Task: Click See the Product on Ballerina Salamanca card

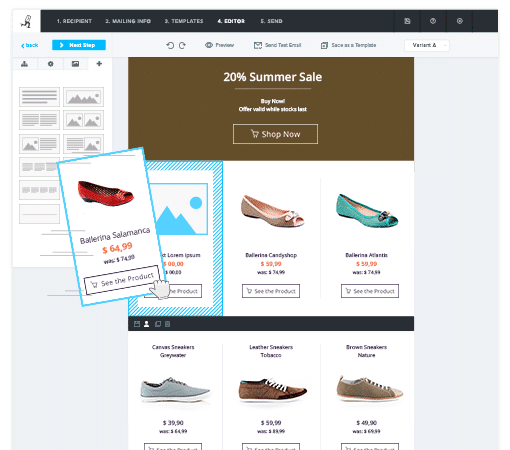Action: point(122,280)
